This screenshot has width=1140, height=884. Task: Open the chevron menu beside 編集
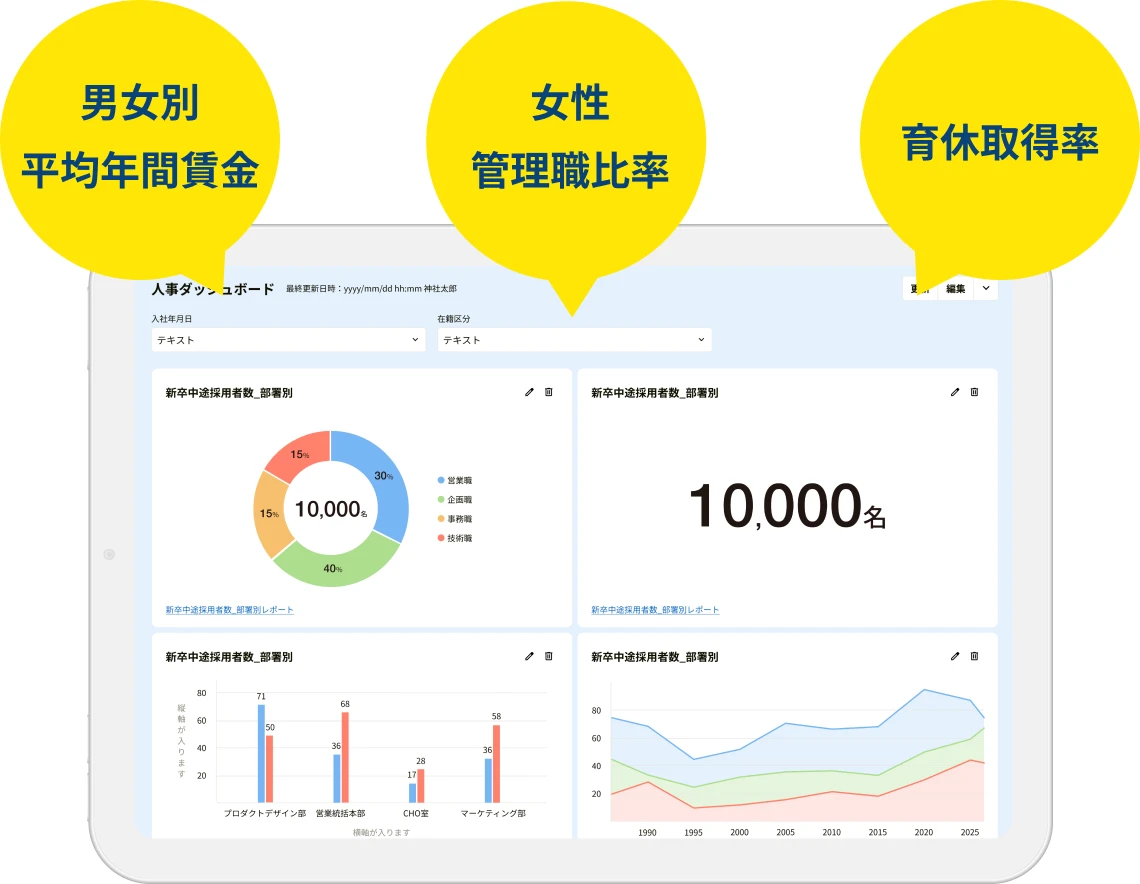coord(986,289)
